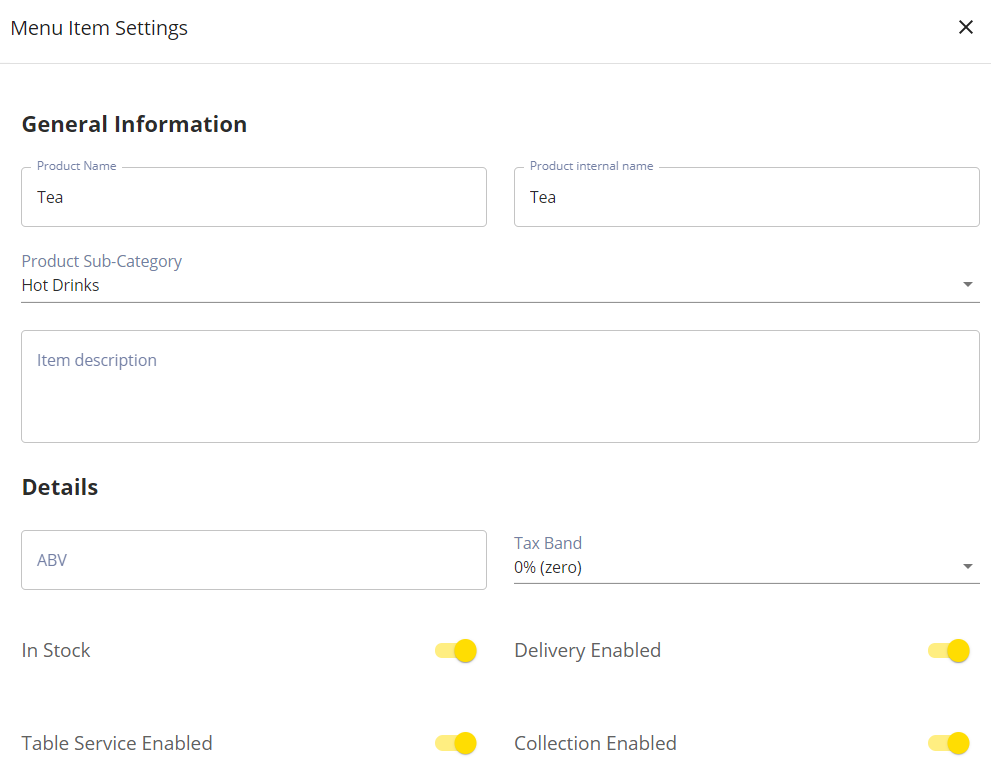
Task: Click the Product Sub-Category label
Action: (x=102, y=262)
